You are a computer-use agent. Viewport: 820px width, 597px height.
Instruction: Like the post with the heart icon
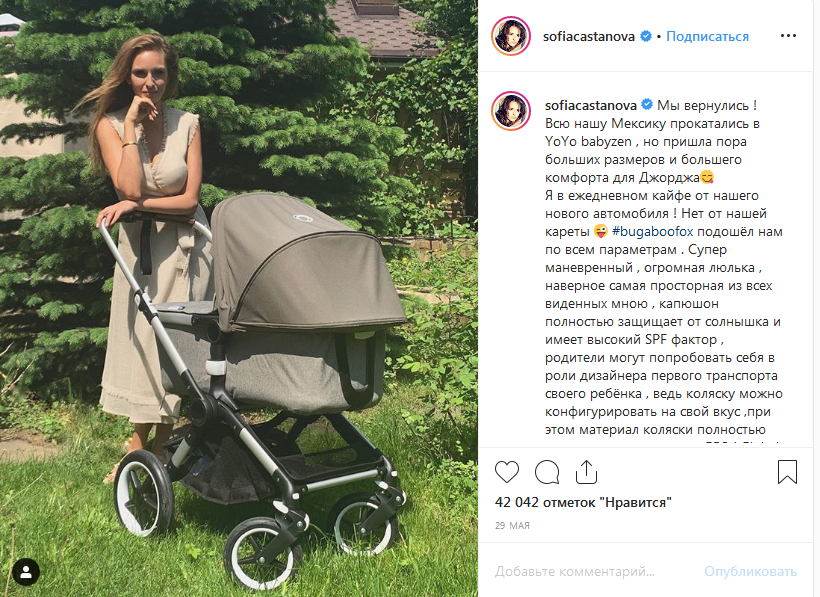[507, 472]
